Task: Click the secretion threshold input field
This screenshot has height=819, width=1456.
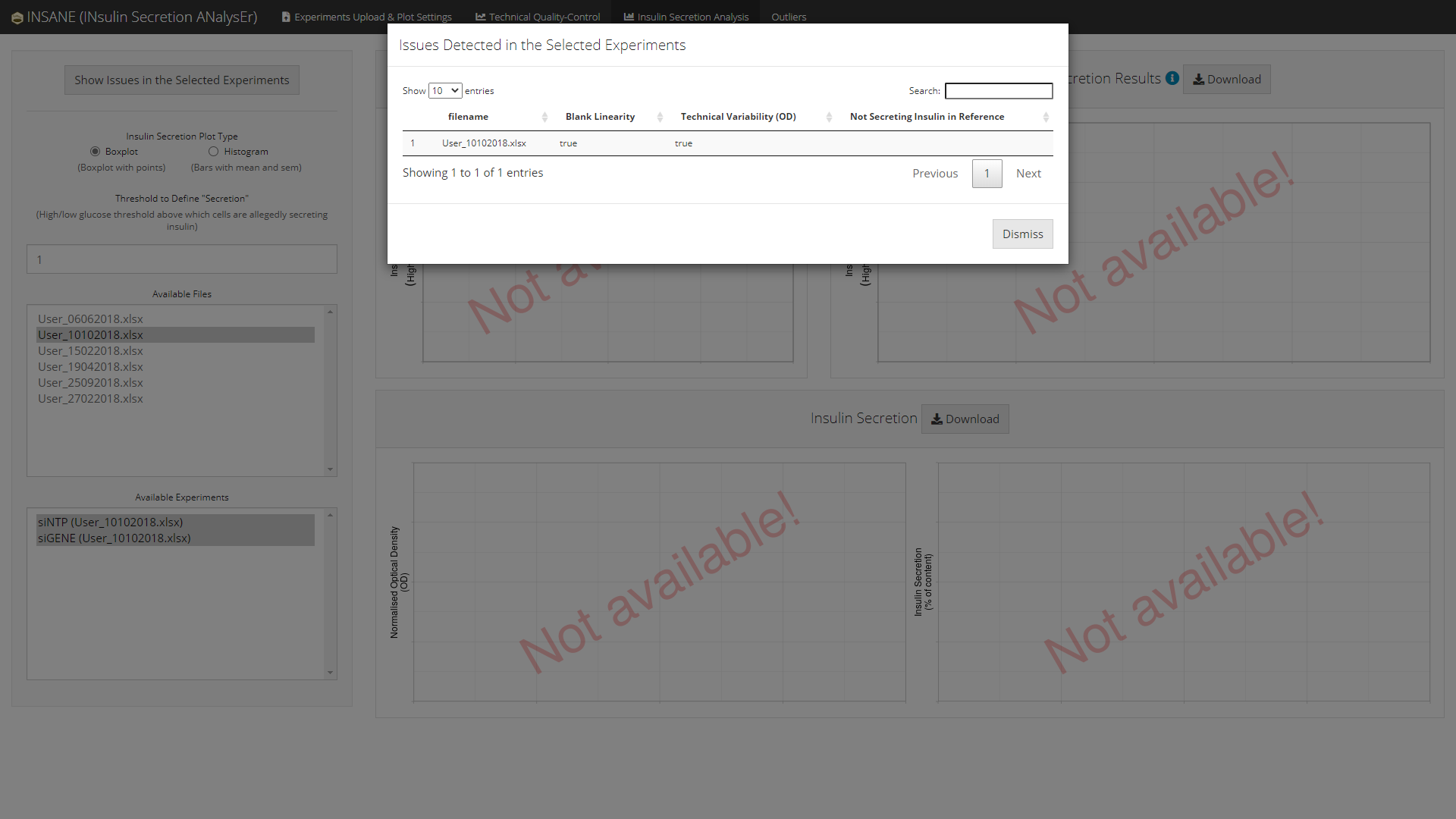Action: pyautogui.click(x=182, y=259)
